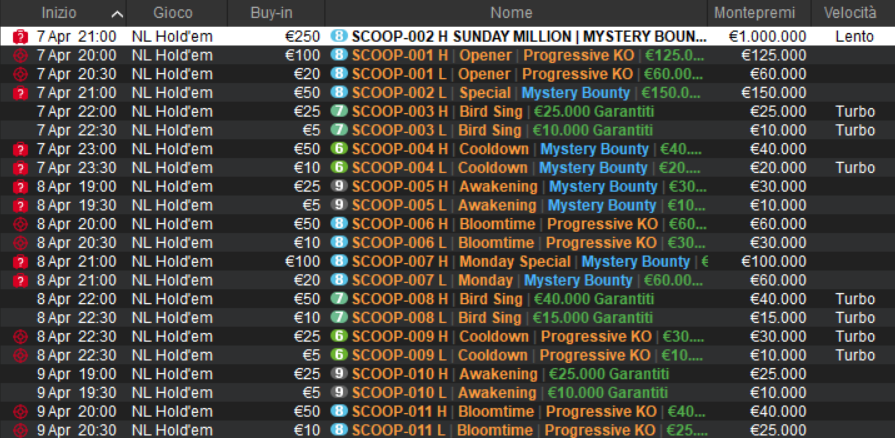Select SCOOP-008 H Bird Sing tournament

503,299
